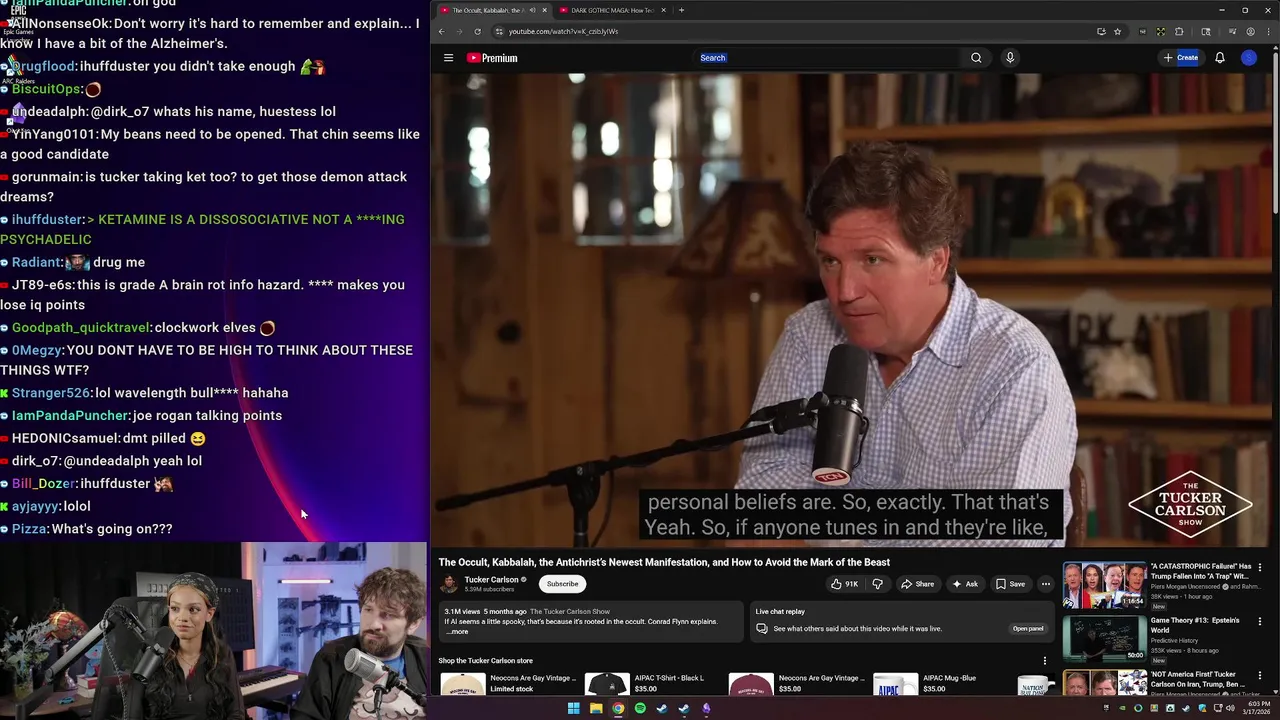Viewport: 1280px width, 720px height.
Task: Switch to 'The Occult, Kabbalah' tab
Action: point(487,10)
